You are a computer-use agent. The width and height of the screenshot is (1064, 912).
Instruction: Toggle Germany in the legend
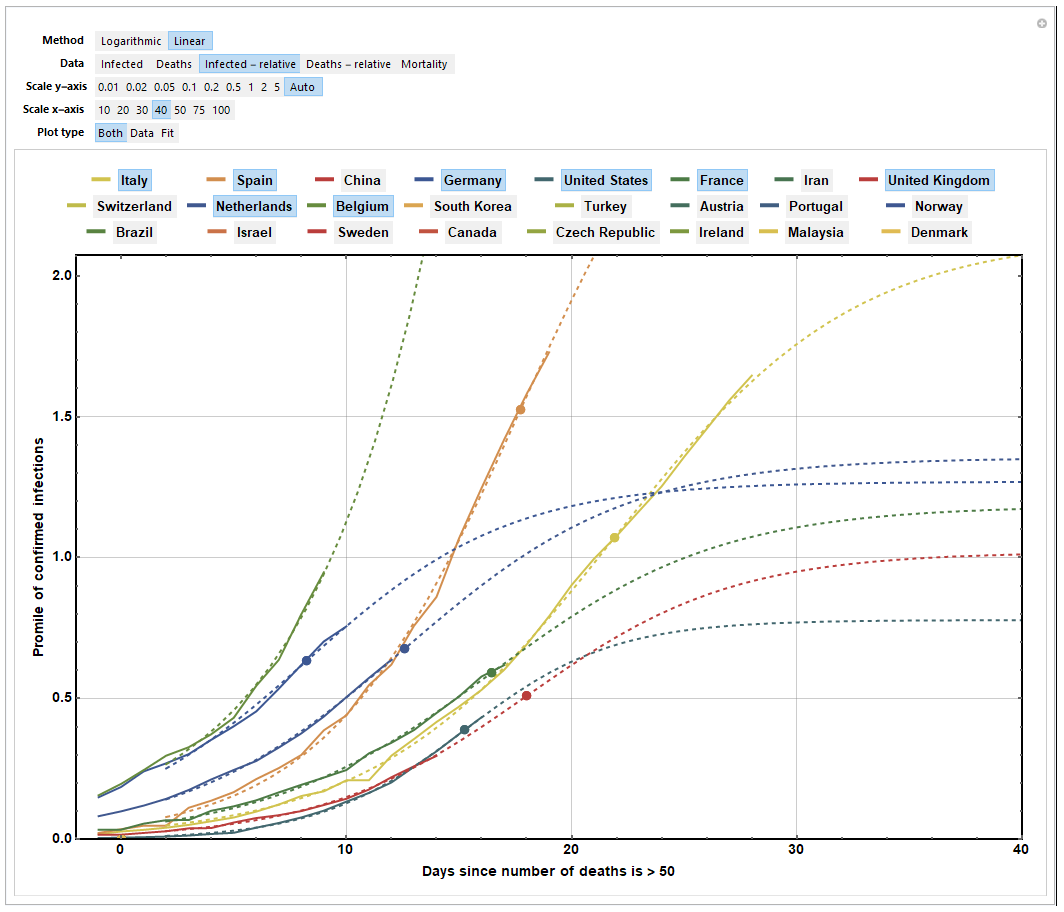[473, 180]
